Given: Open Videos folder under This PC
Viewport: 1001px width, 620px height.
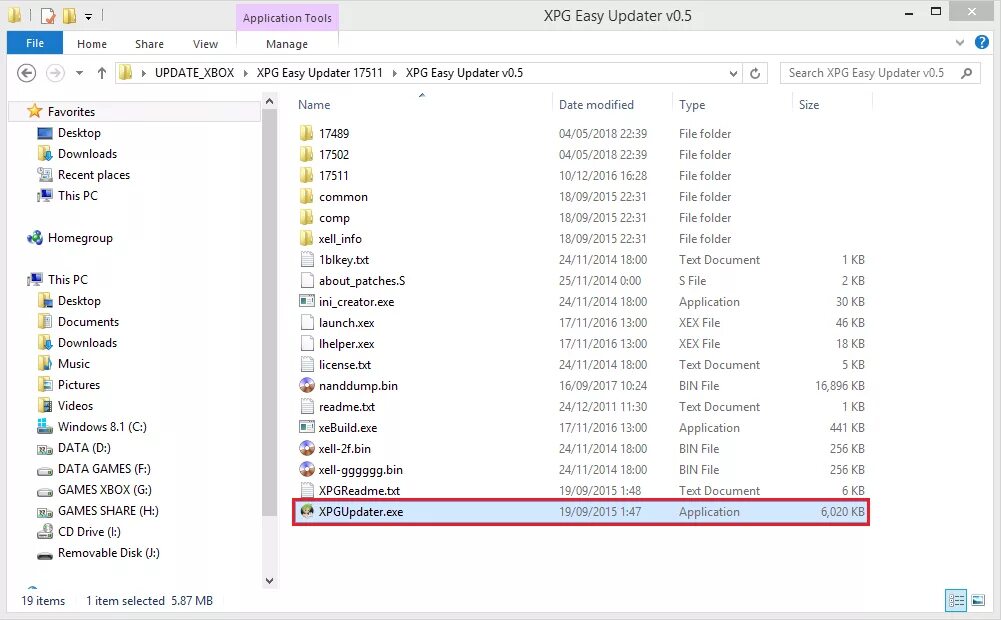Looking at the screenshot, I should (x=65, y=406).
